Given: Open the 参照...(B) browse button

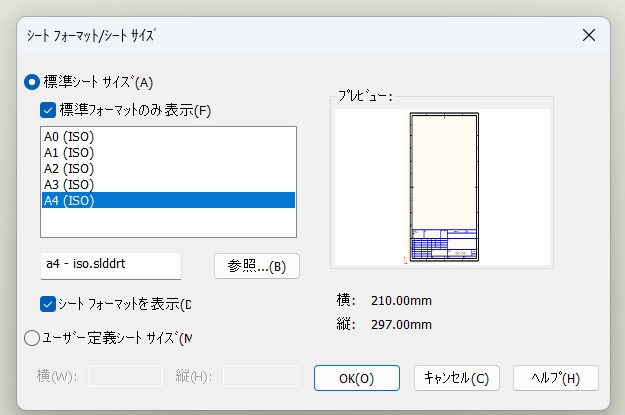Looking at the screenshot, I should pyautogui.click(x=257, y=266).
